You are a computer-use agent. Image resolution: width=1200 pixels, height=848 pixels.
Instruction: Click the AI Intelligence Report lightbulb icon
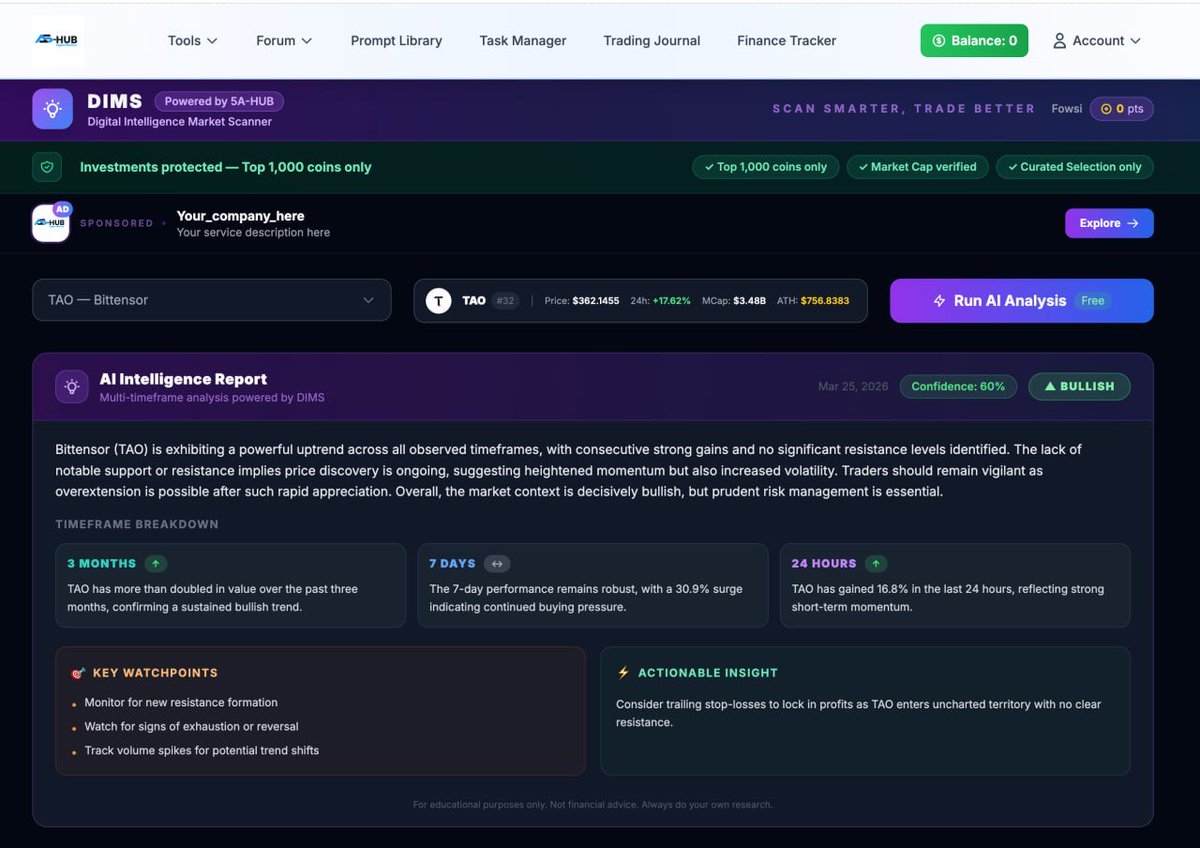pyautogui.click(x=72, y=387)
